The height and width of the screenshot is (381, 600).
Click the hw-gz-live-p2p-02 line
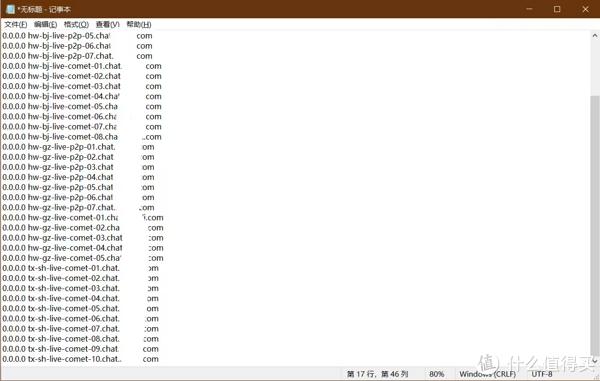click(x=78, y=157)
